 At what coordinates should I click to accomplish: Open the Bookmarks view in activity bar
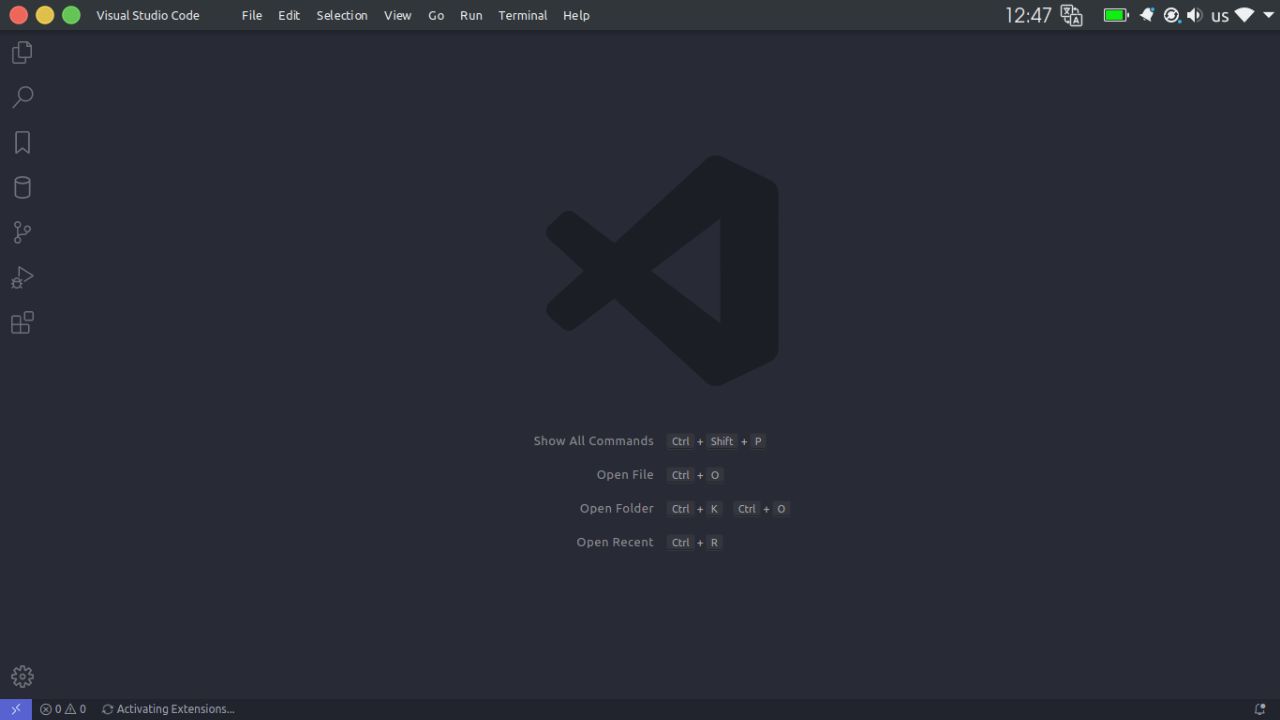22,142
